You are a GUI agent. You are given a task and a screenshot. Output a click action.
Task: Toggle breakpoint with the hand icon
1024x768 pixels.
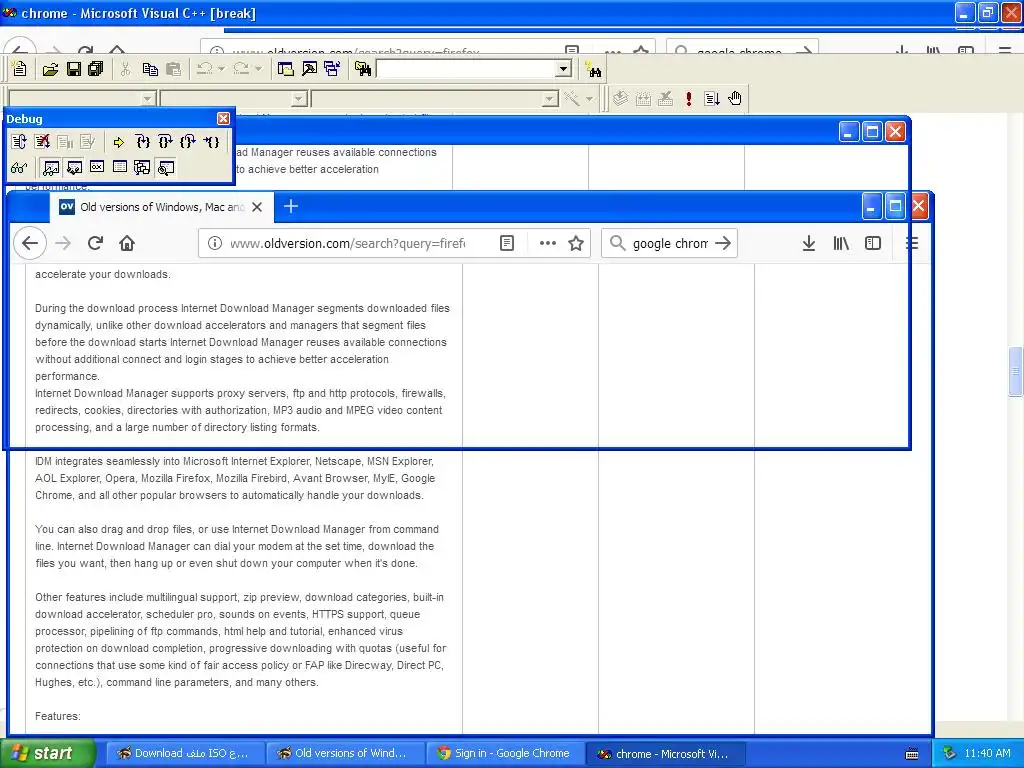coord(735,99)
